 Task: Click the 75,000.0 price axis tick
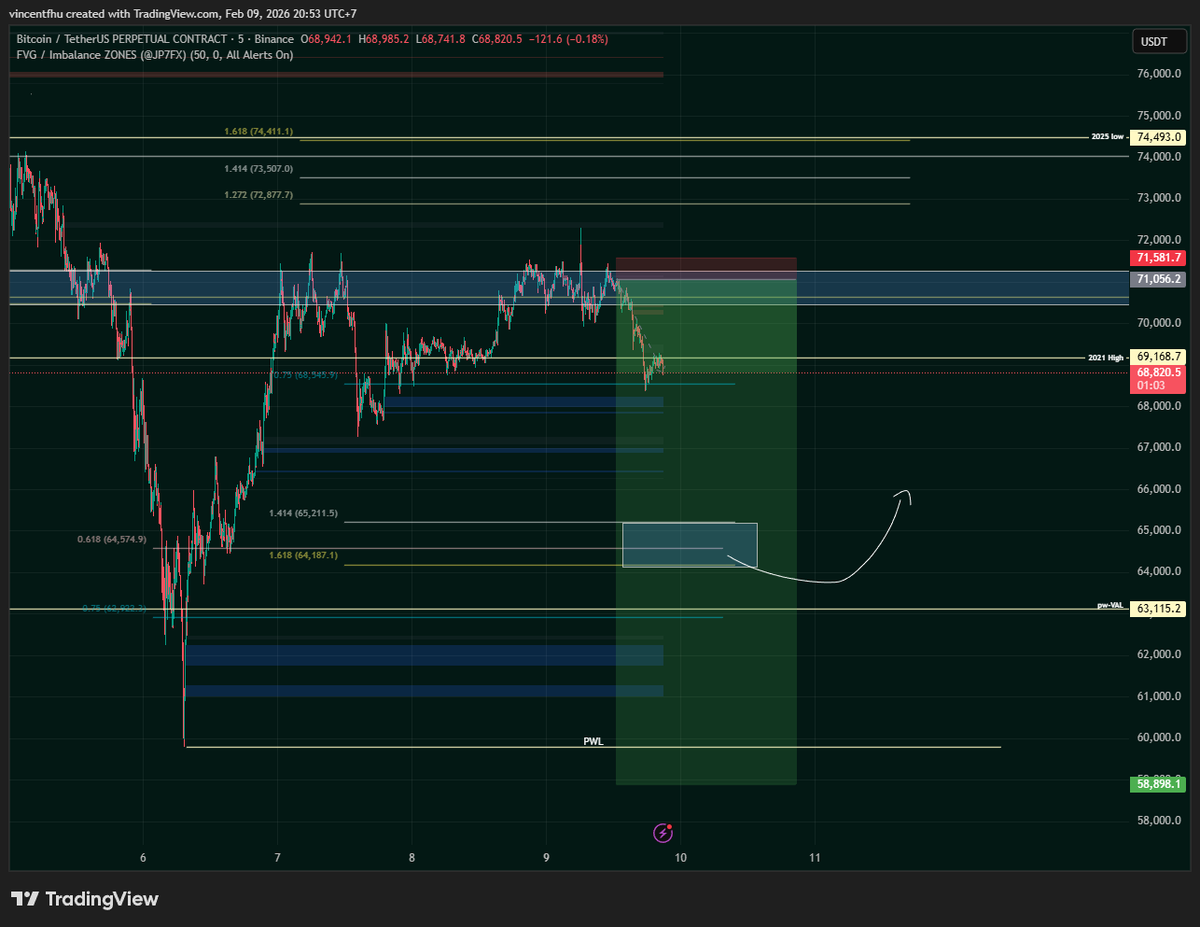pyautogui.click(x=1159, y=115)
